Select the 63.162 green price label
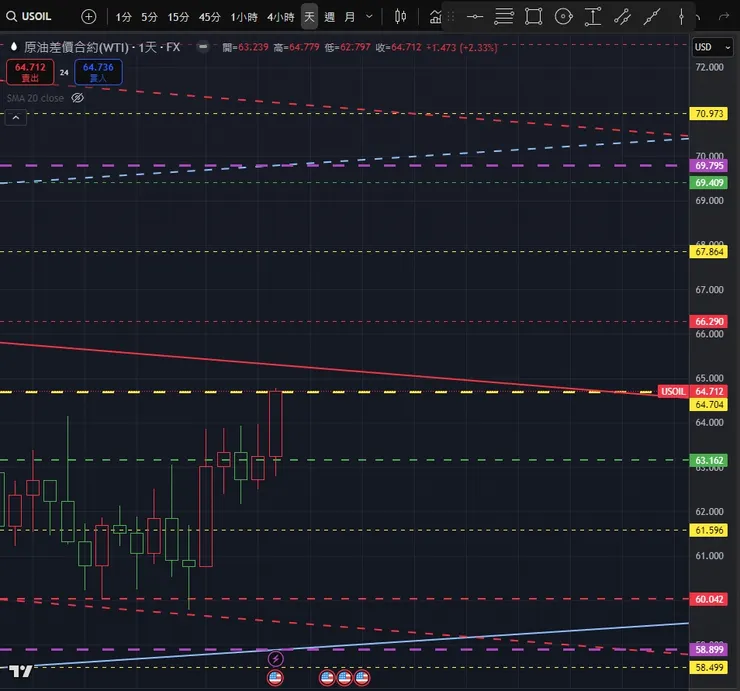 709,460
